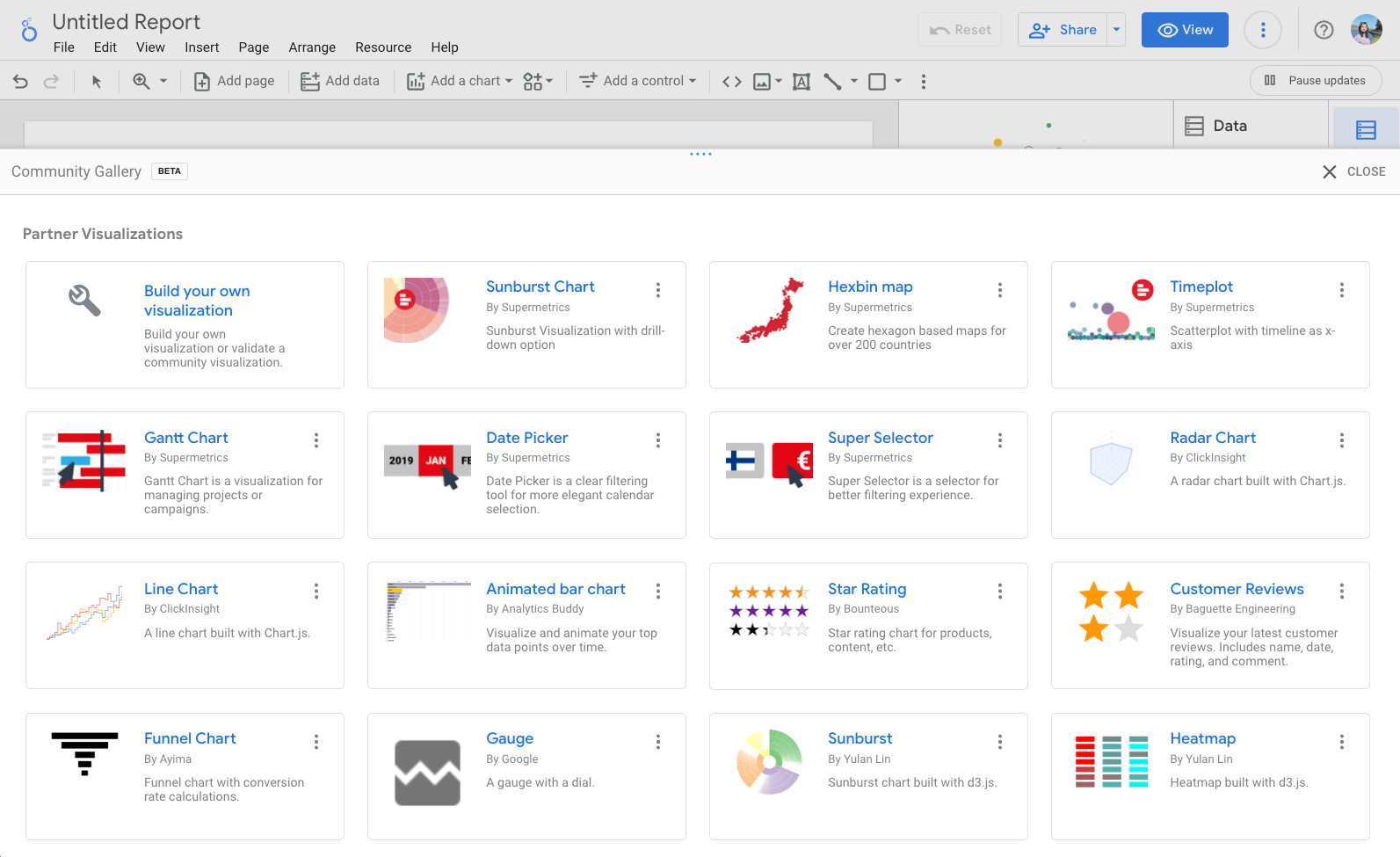Open more options for Sunburst Chart
1400x857 pixels.
pos(657,290)
